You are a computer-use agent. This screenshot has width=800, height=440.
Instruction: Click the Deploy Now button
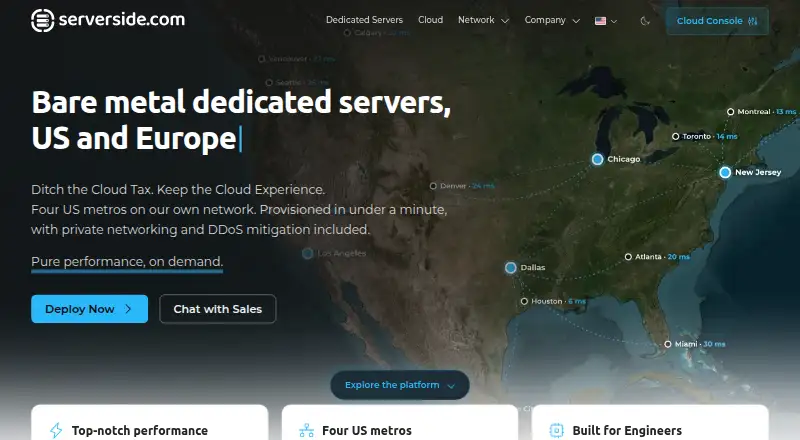pyautogui.click(x=89, y=309)
